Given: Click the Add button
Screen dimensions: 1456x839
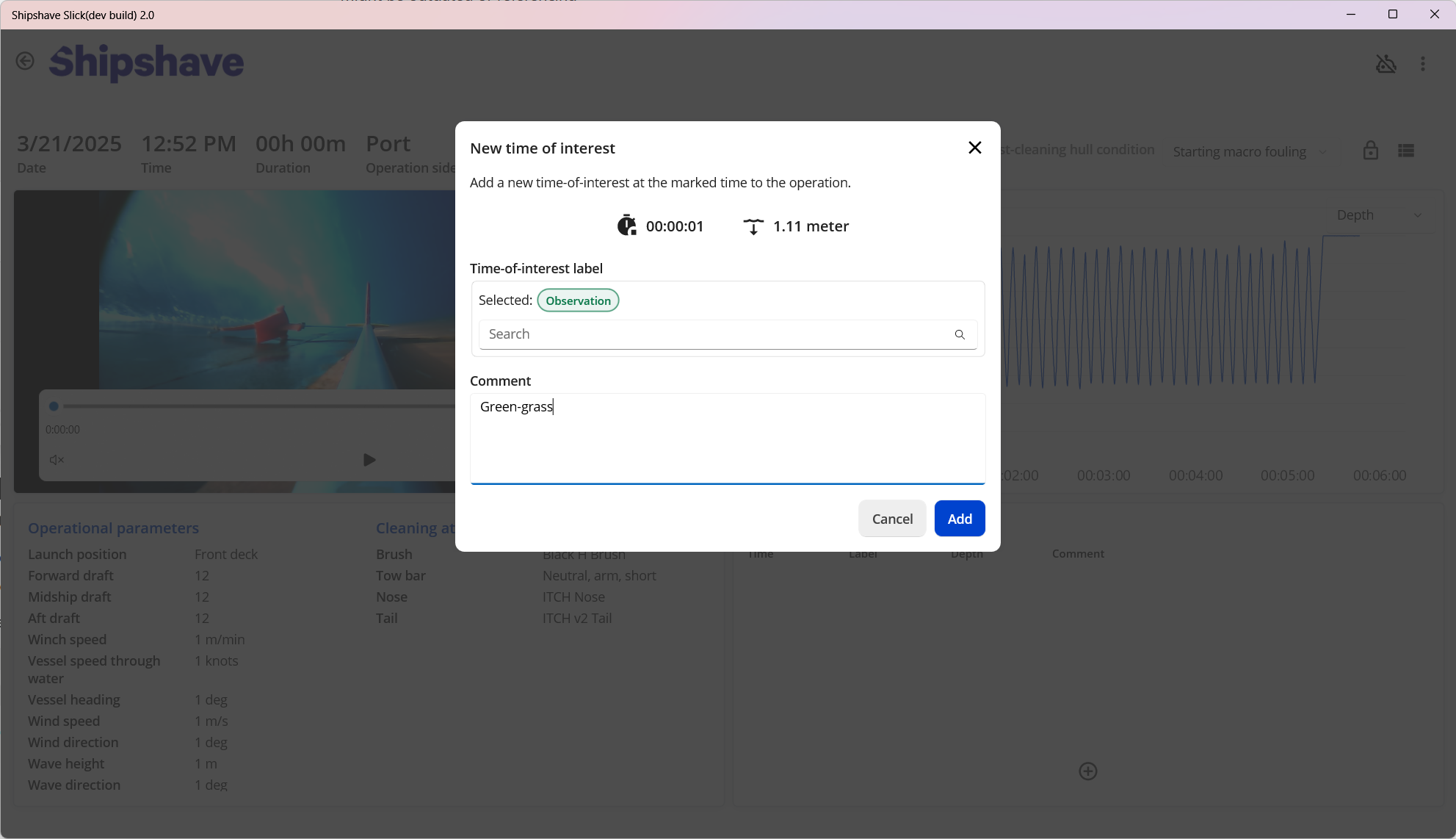Looking at the screenshot, I should 959,519.
